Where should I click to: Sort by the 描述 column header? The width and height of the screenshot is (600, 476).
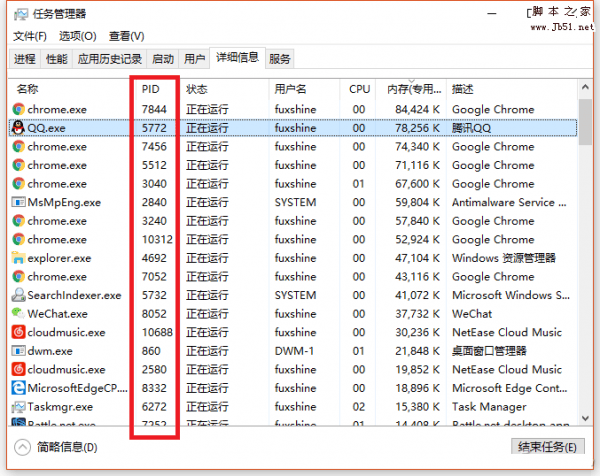(463, 89)
